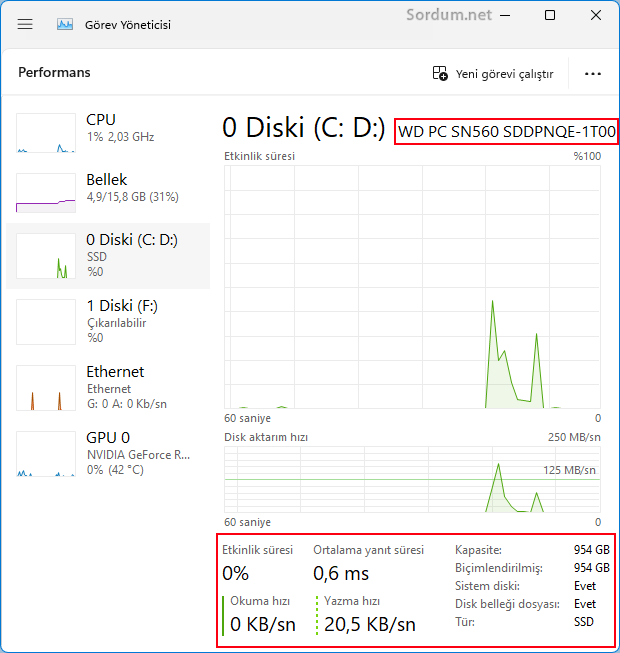
Task: Select the GPU 0 item
Action: [x=108, y=454]
